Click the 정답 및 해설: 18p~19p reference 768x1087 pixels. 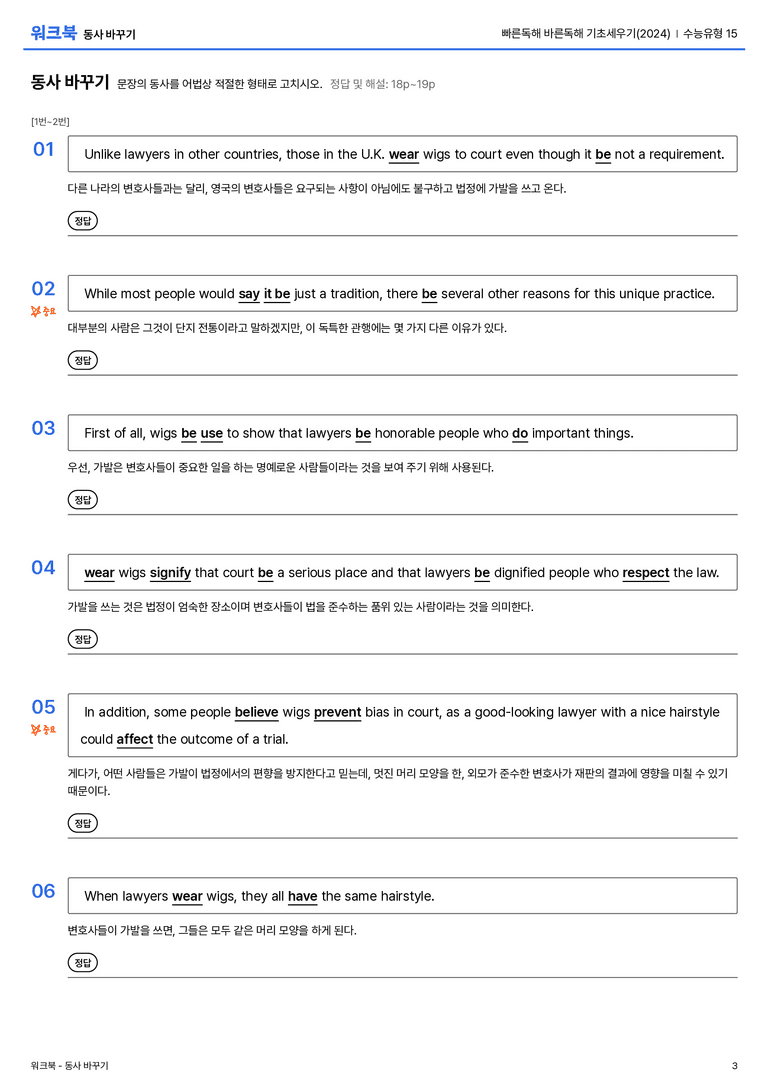click(x=383, y=84)
